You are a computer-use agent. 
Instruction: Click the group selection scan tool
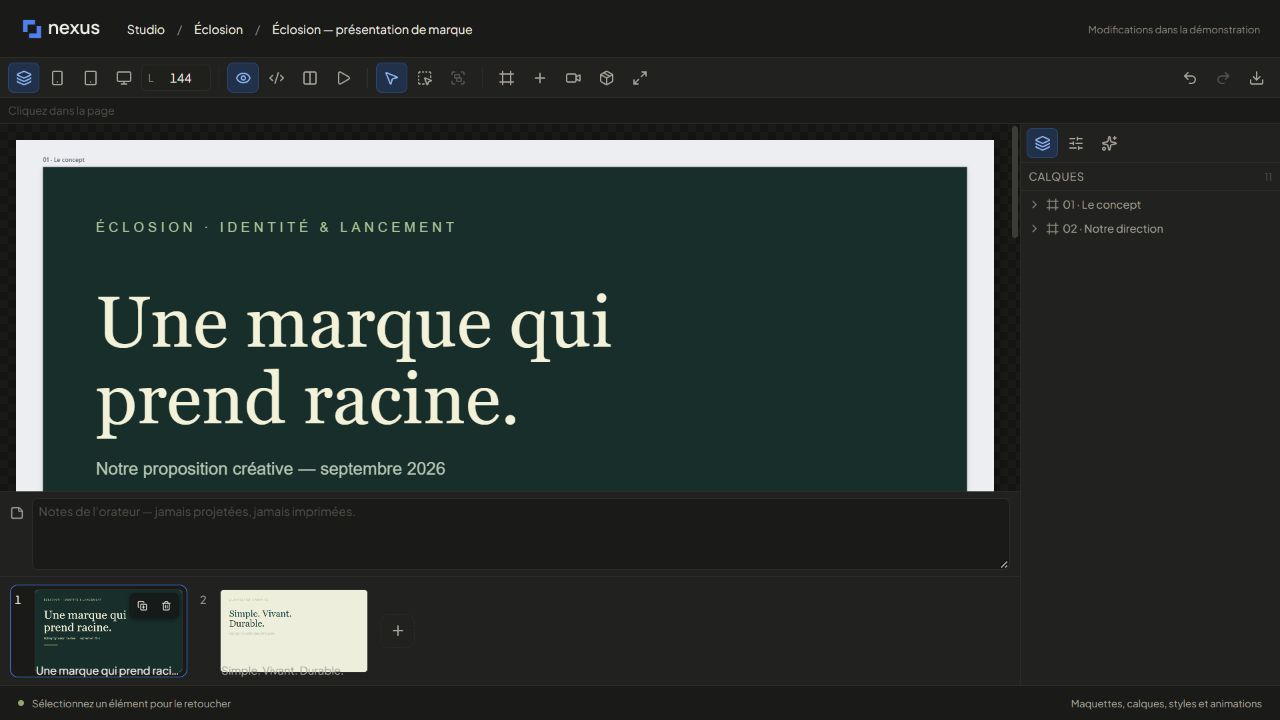458,78
